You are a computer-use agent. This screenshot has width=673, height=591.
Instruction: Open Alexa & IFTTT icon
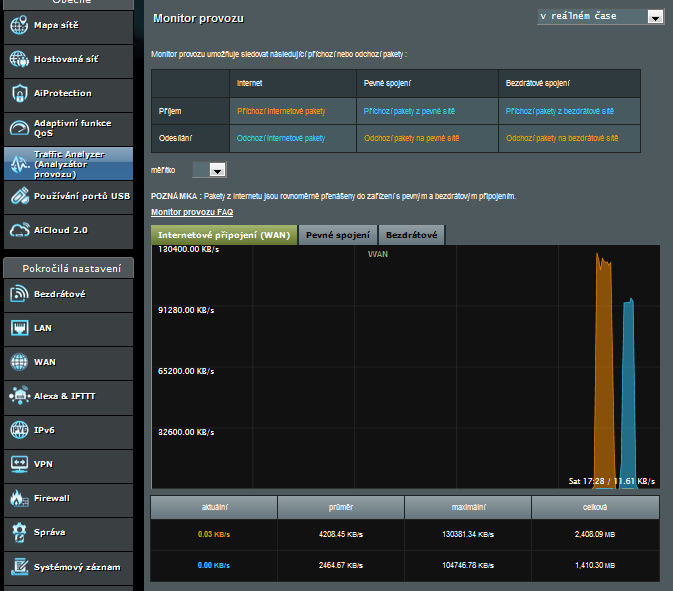(x=18, y=396)
